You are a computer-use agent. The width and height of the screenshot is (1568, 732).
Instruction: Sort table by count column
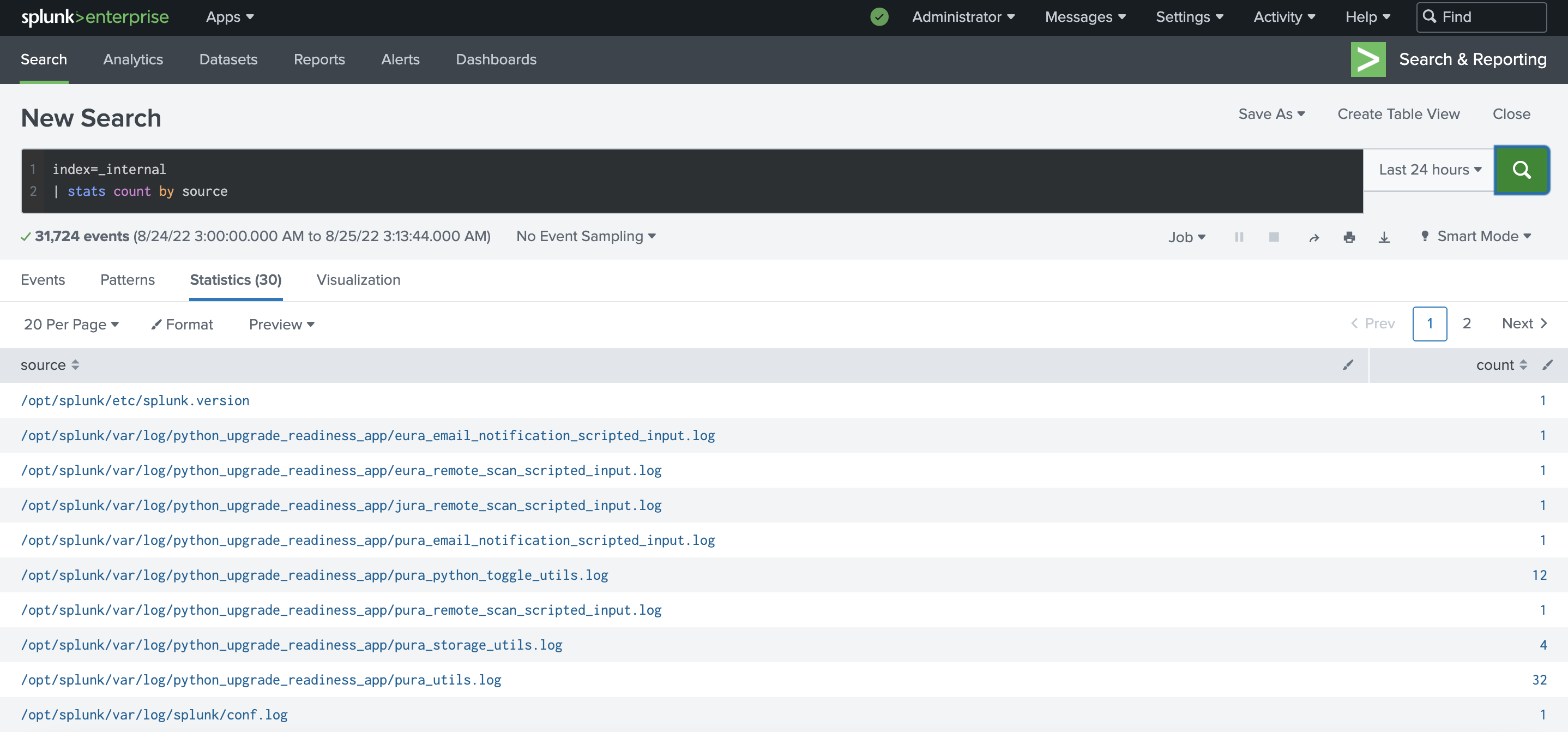coord(1501,365)
